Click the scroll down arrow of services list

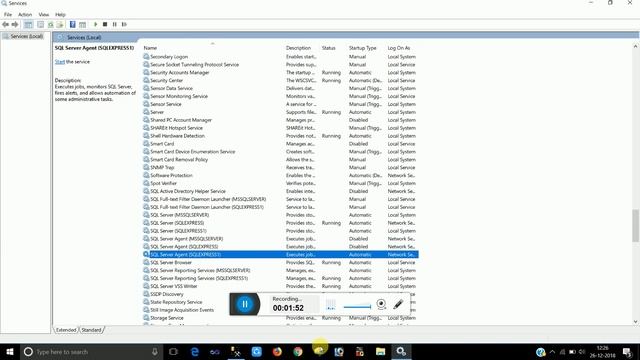coord(636,322)
